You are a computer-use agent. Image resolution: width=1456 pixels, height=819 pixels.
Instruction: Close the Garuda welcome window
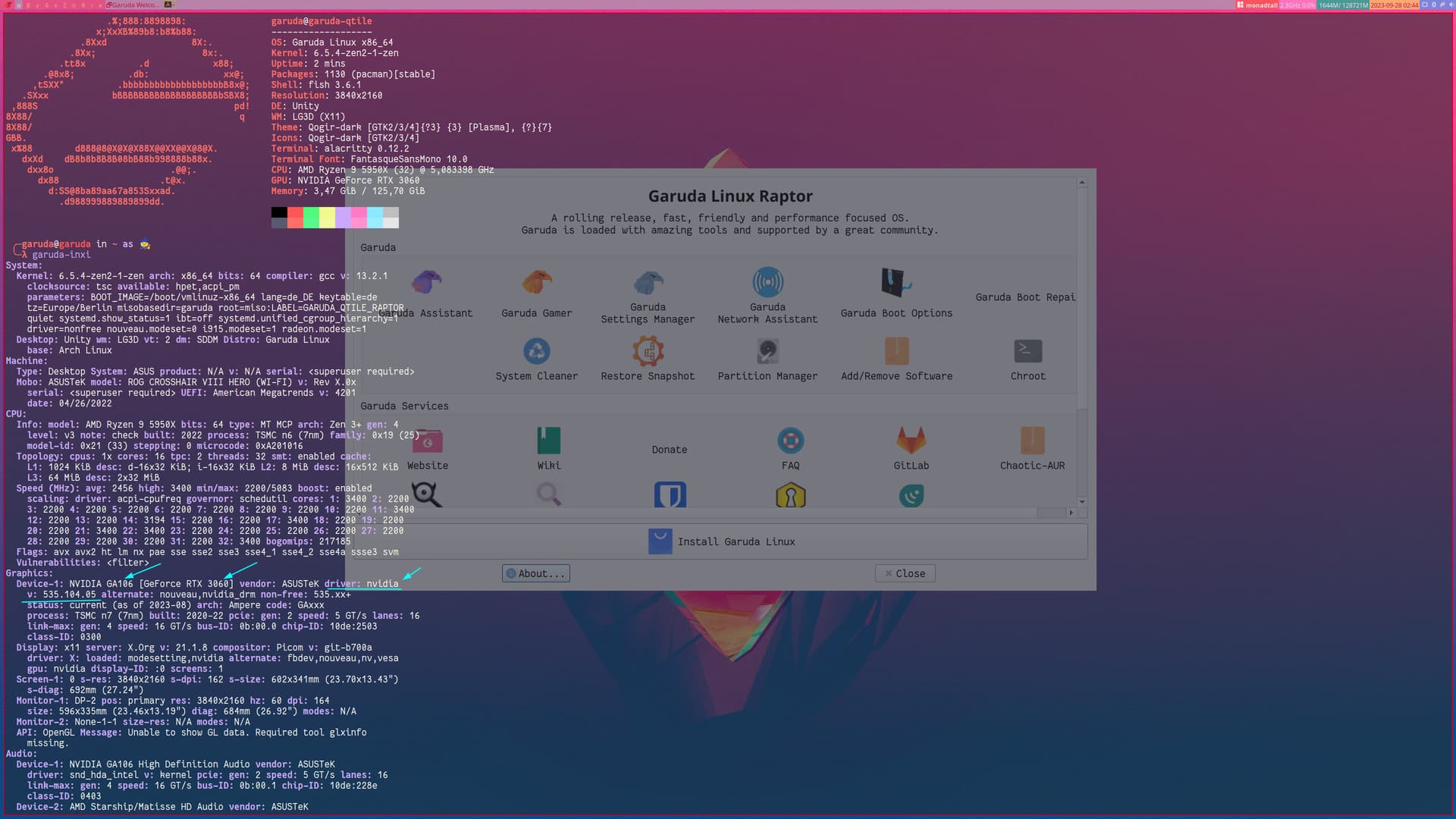click(905, 574)
